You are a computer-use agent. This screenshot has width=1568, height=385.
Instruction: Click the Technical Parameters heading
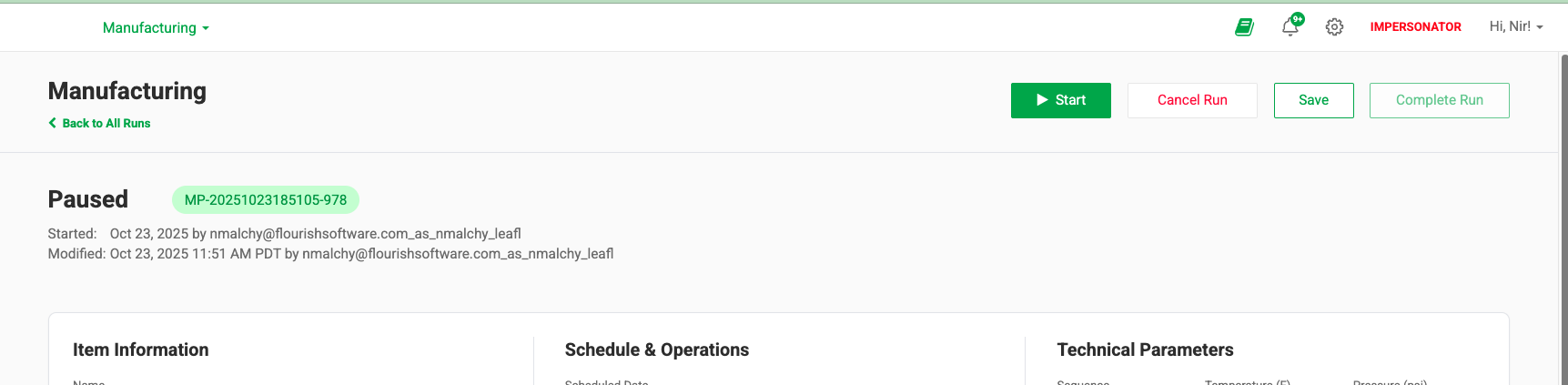[x=1145, y=350]
